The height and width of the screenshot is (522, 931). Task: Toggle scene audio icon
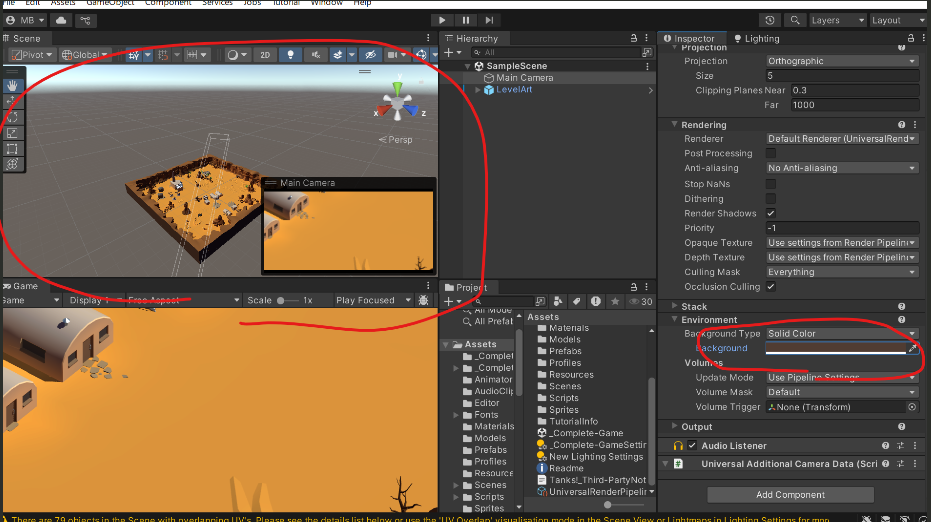tap(316, 55)
